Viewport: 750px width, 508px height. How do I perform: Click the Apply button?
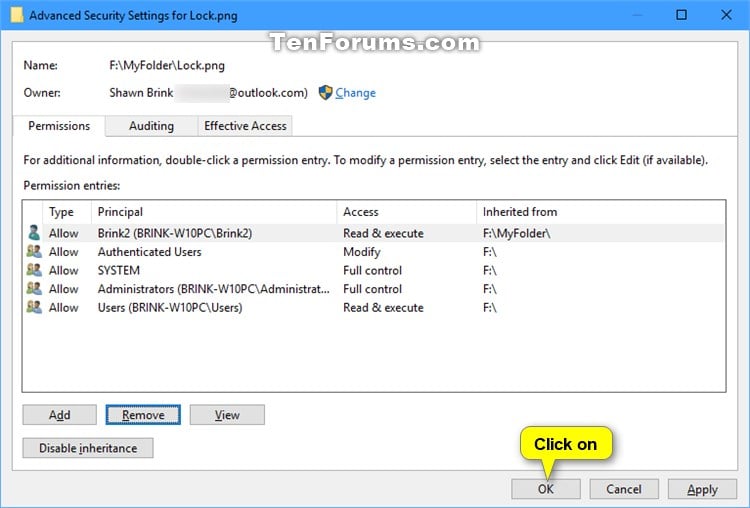pyautogui.click(x=702, y=489)
